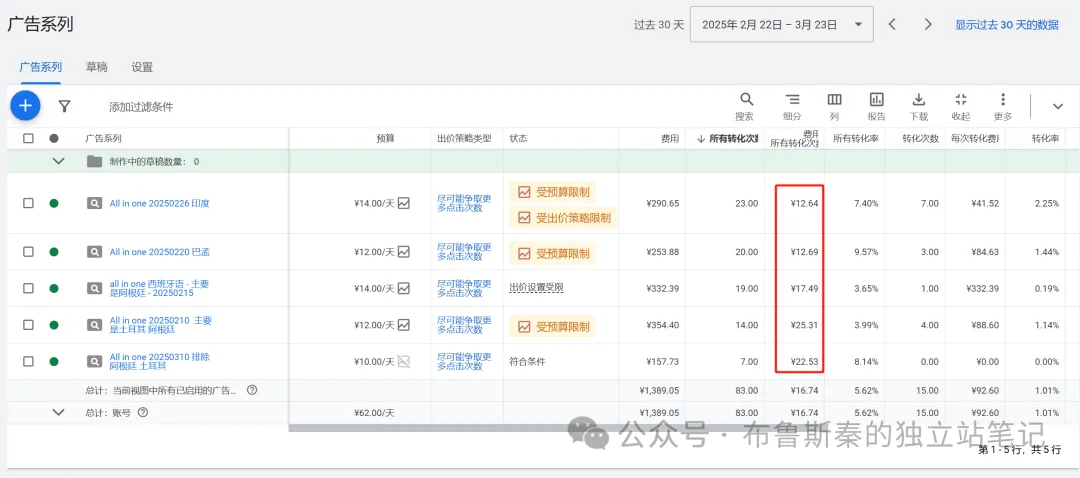This screenshot has height=478, width=1080.
Task: Open status dropdown for 西班牙语 campaign dot
Action: [54, 288]
